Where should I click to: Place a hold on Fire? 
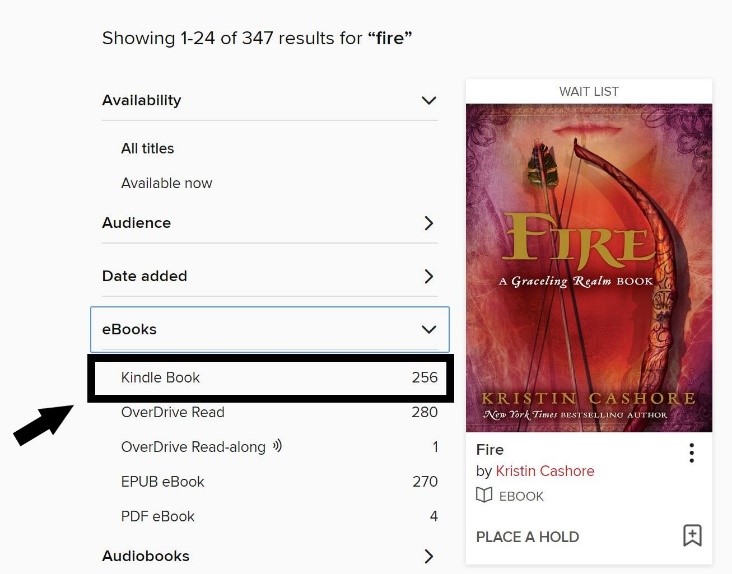[x=527, y=537]
